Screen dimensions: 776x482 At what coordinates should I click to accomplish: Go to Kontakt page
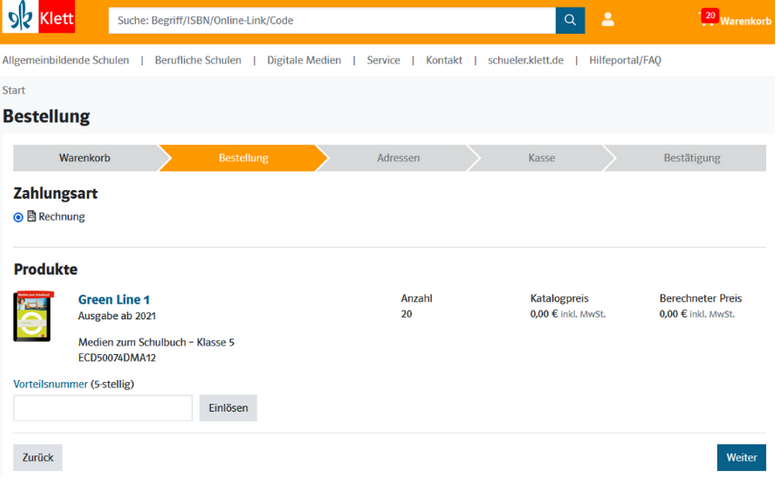point(444,60)
